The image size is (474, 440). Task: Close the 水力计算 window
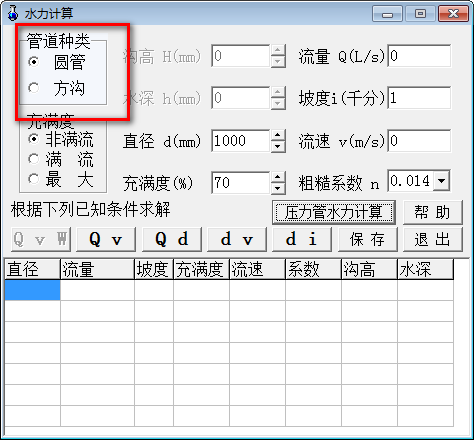pyautogui.click(x=453, y=14)
